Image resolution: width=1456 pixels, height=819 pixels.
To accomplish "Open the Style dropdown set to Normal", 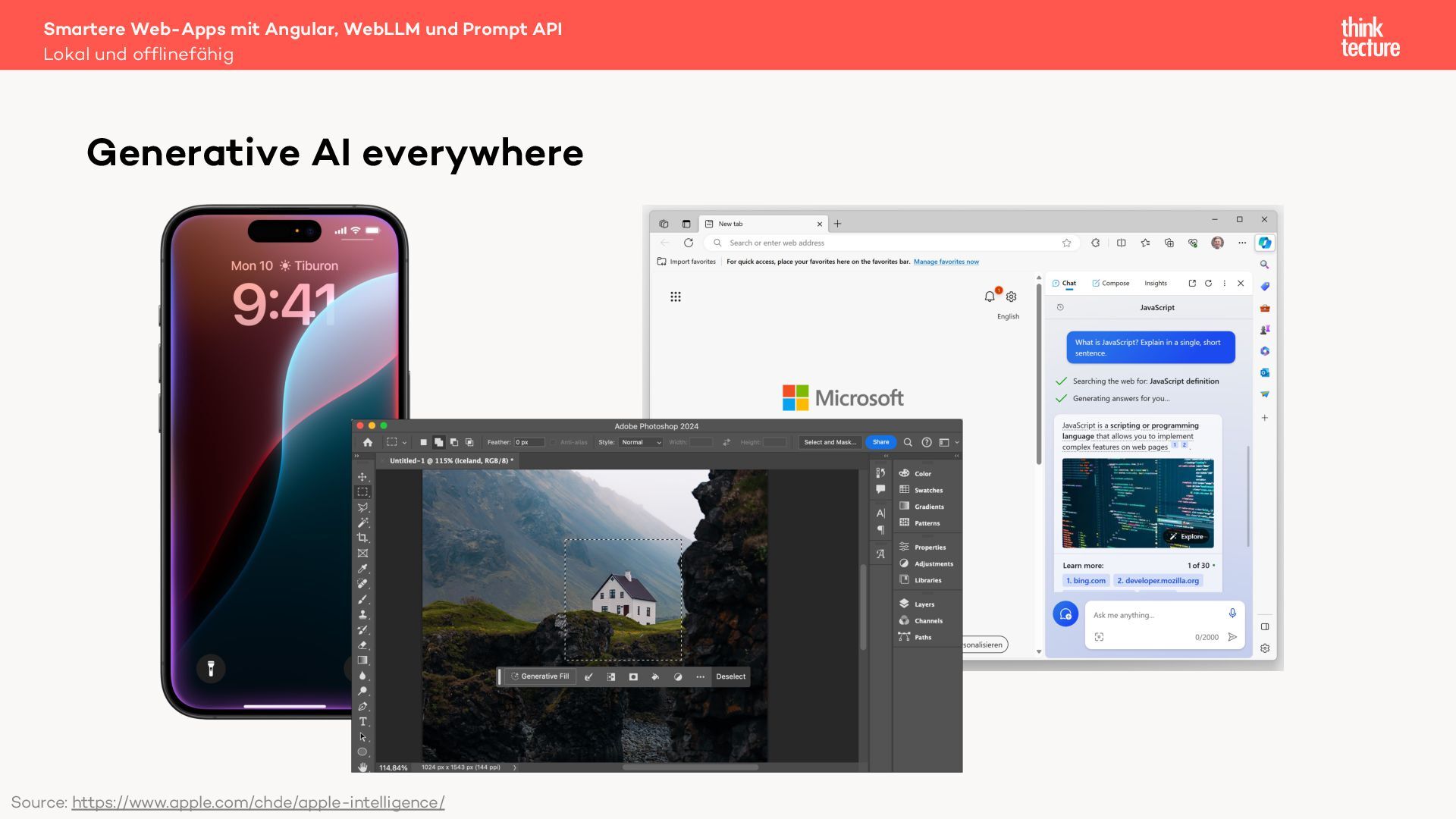I will click(x=641, y=442).
